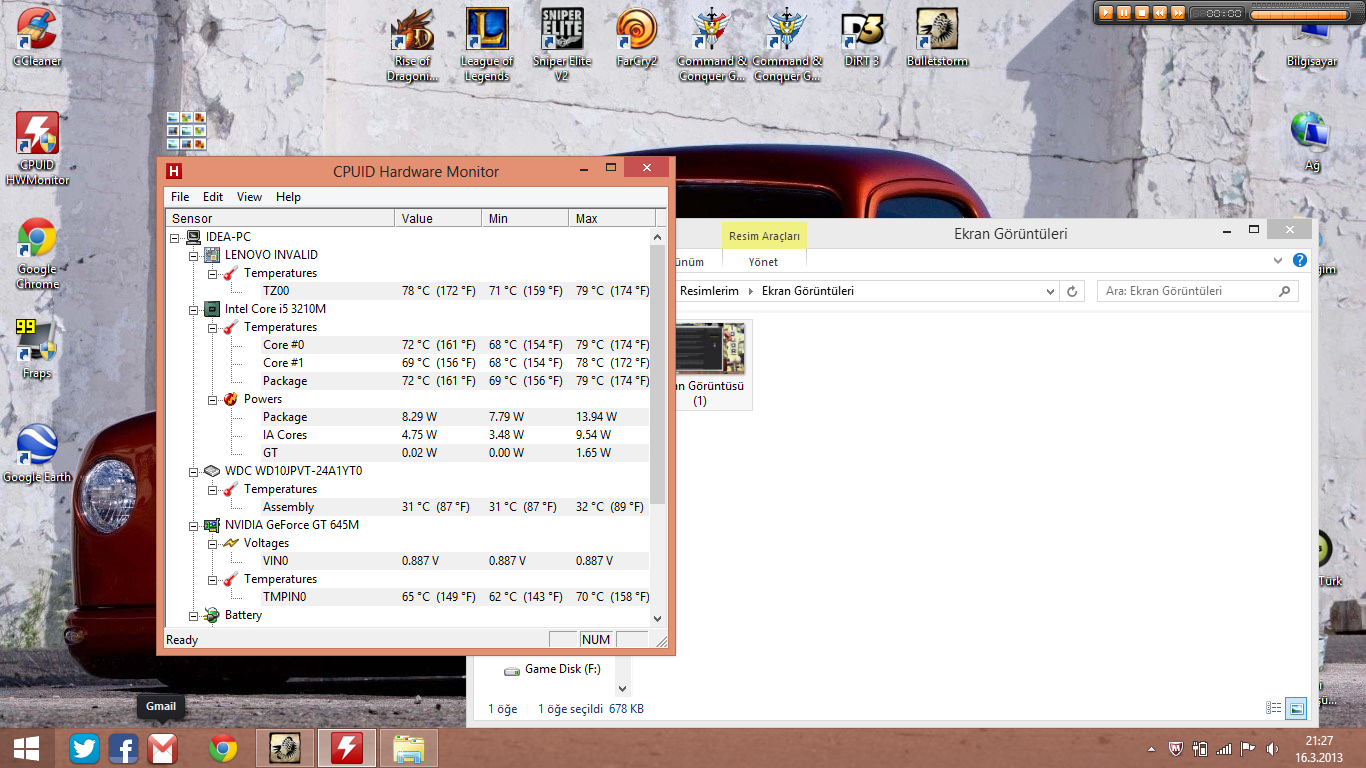Open Sniper Elite V2 shortcut
This screenshot has height=768, width=1366.
tap(562, 45)
